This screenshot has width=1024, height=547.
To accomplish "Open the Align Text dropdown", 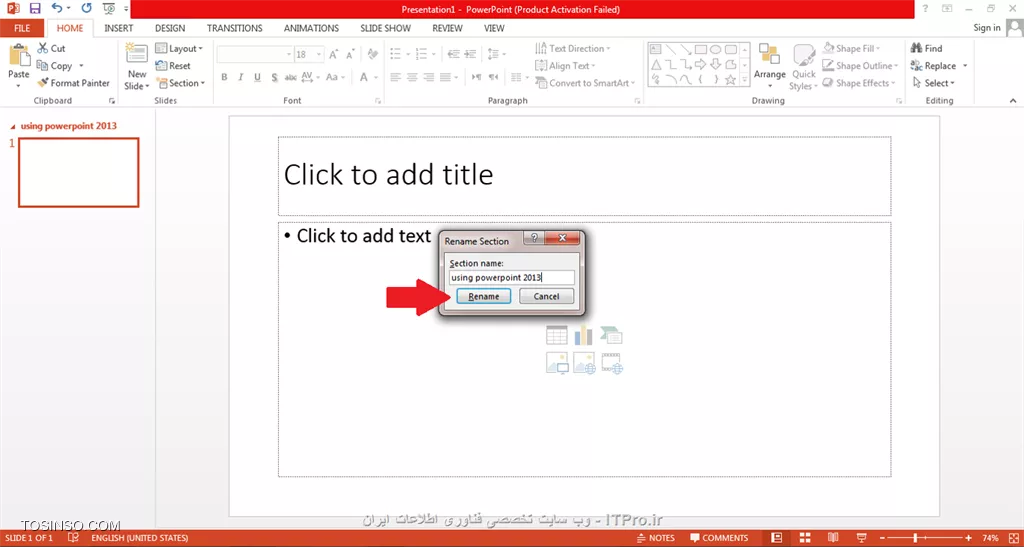I will coord(565,65).
